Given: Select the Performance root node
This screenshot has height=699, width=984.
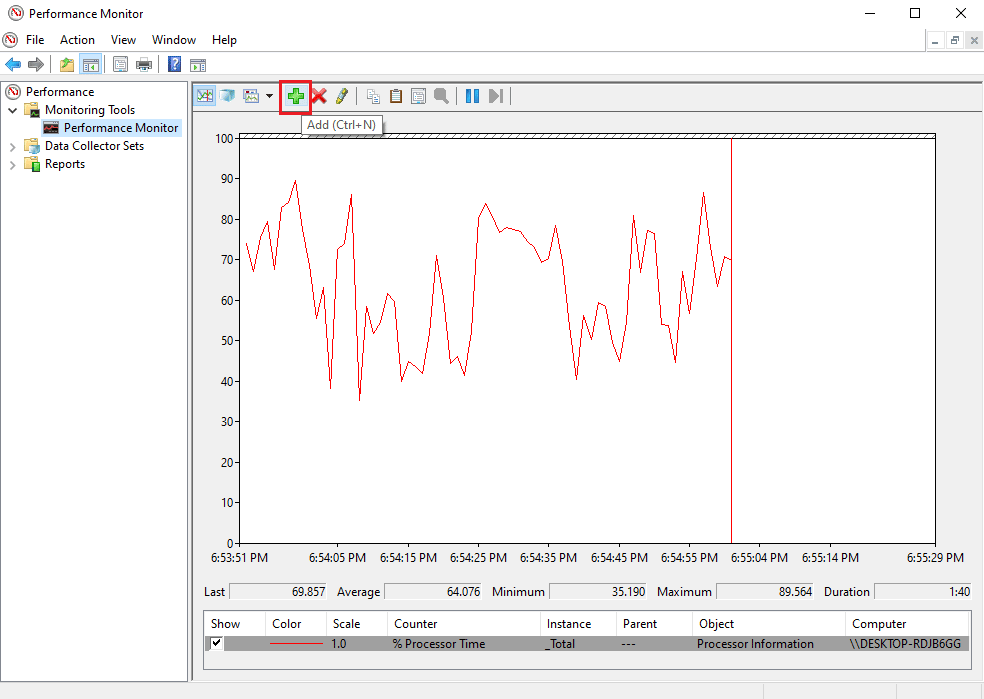Looking at the screenshot, I should click(60, 92).
